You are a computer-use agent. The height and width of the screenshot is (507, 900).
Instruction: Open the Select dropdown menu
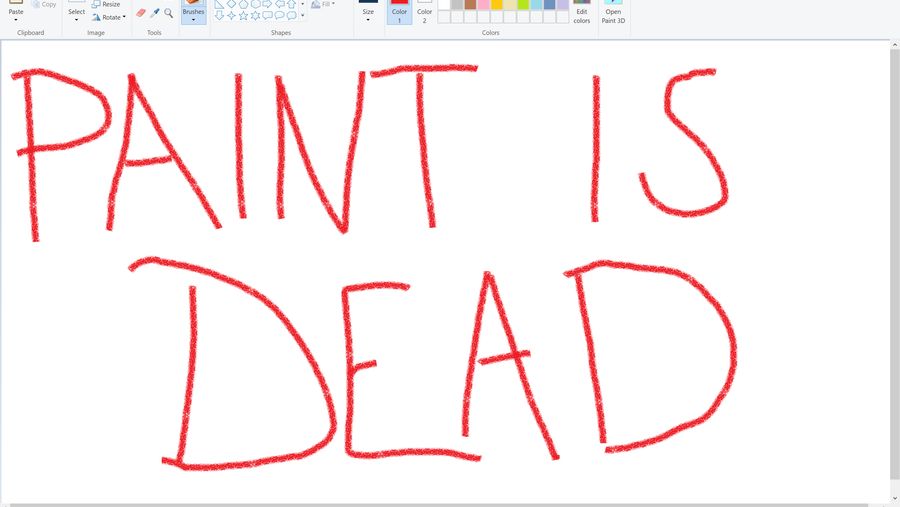click(x=76, y=20)
